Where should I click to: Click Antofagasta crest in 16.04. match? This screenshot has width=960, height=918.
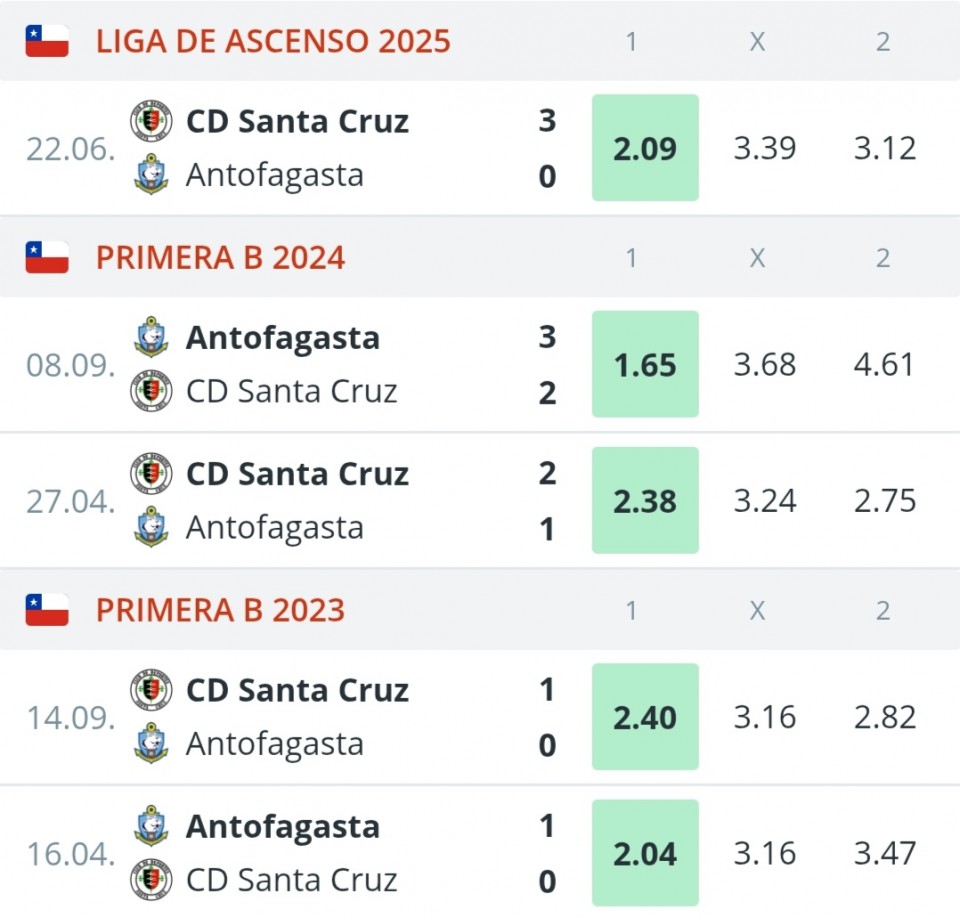[151, 826]
